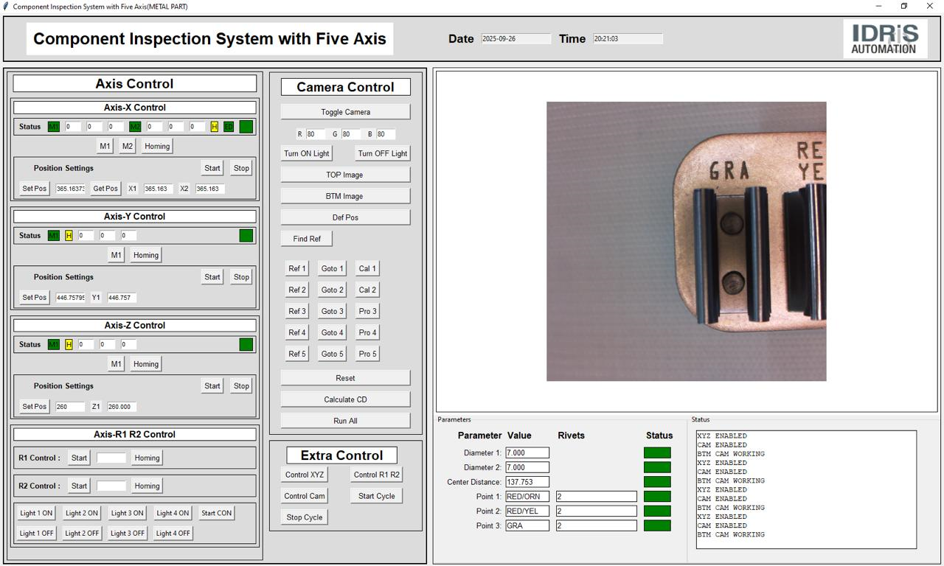This screenshot has height=566, width=944.
Task: Click the green Axis-Y status indicator
Action: (x=246, y=236)
